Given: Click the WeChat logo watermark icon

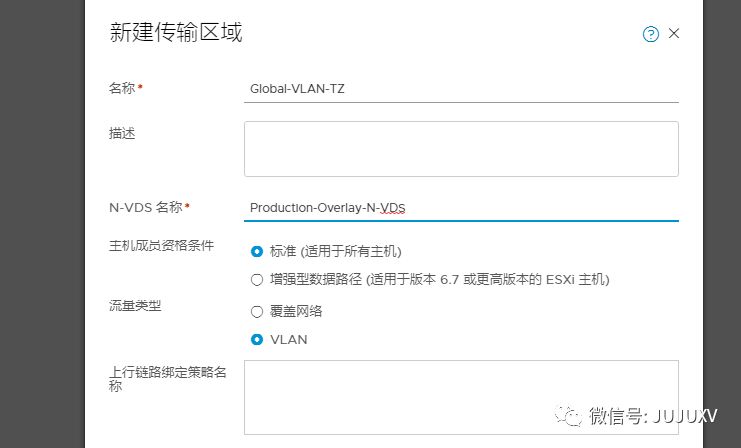Looking at the screenshot, I should pyautogui.click(x=569, y=415).
